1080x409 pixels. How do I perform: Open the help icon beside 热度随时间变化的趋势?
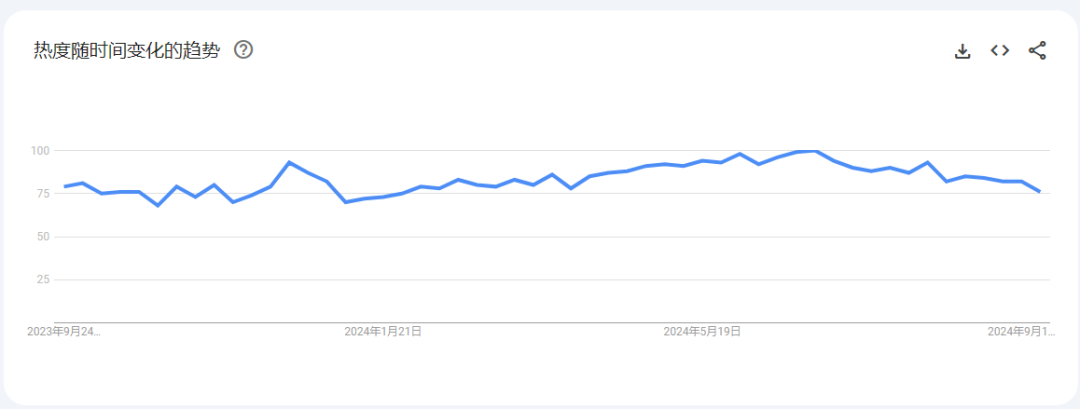click(x=244, y=50)
